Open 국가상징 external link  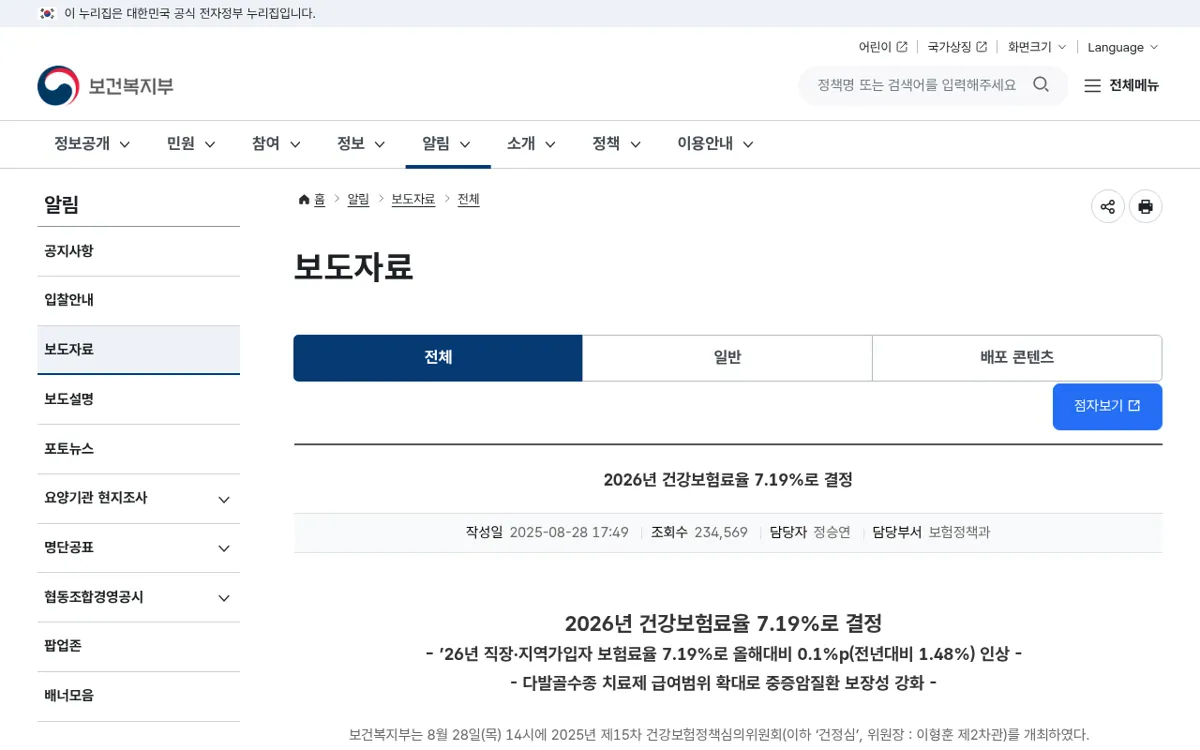pyautogui.click(x=957, y=47)
